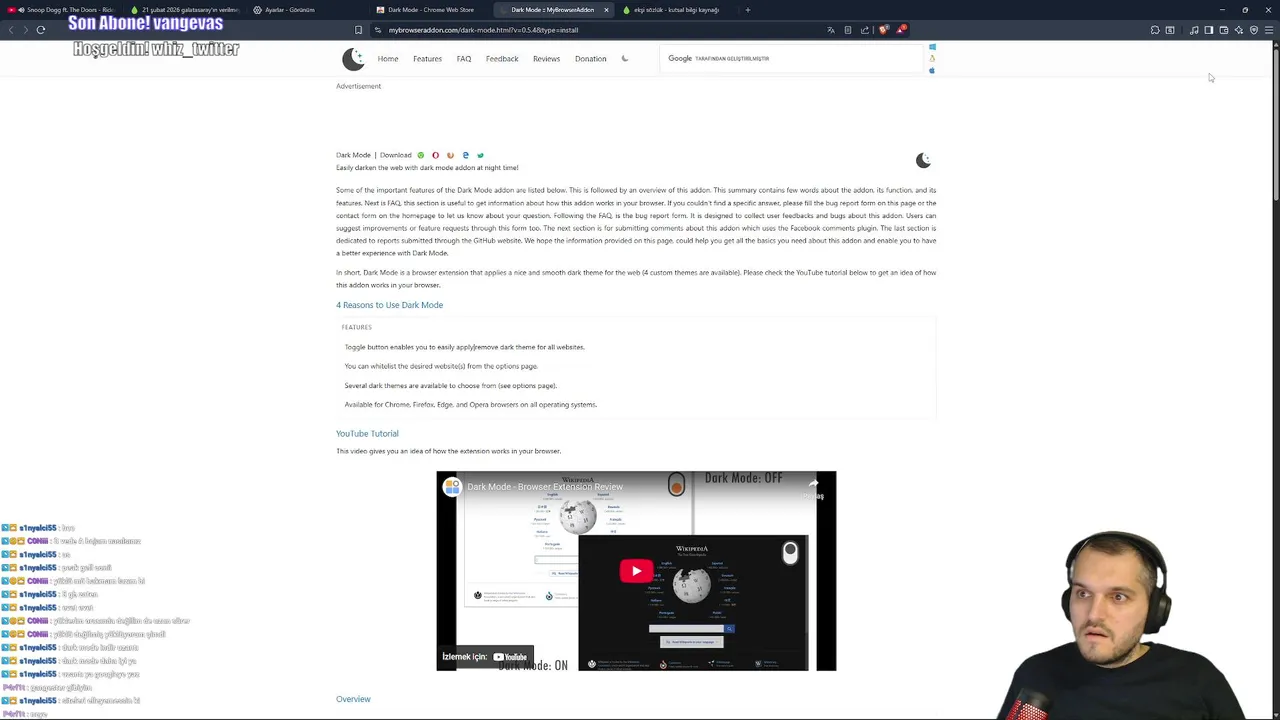Viewport: 1280px width, 720px height.
Task: Follow the YouTube Tutorial heading link
Action: [367, 433]
